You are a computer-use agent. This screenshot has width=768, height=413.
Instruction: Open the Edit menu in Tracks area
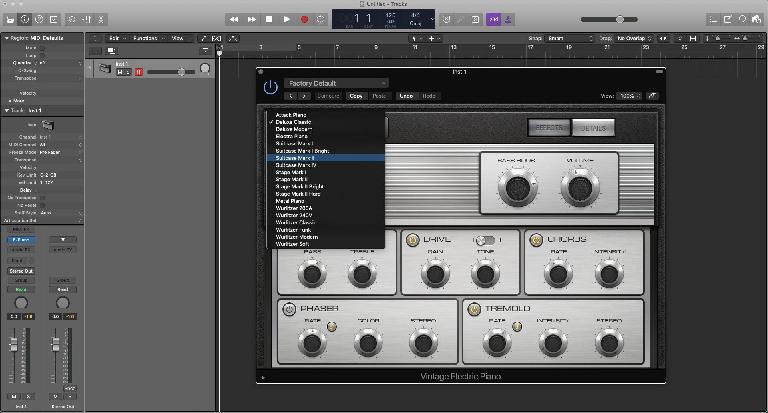point(117,38)
